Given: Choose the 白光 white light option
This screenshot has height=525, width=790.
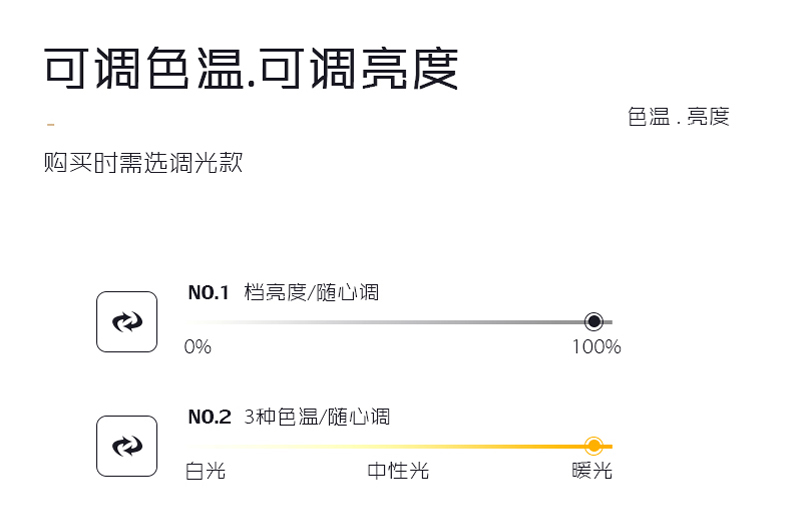Looking at the screenshot, I should 205,471.
